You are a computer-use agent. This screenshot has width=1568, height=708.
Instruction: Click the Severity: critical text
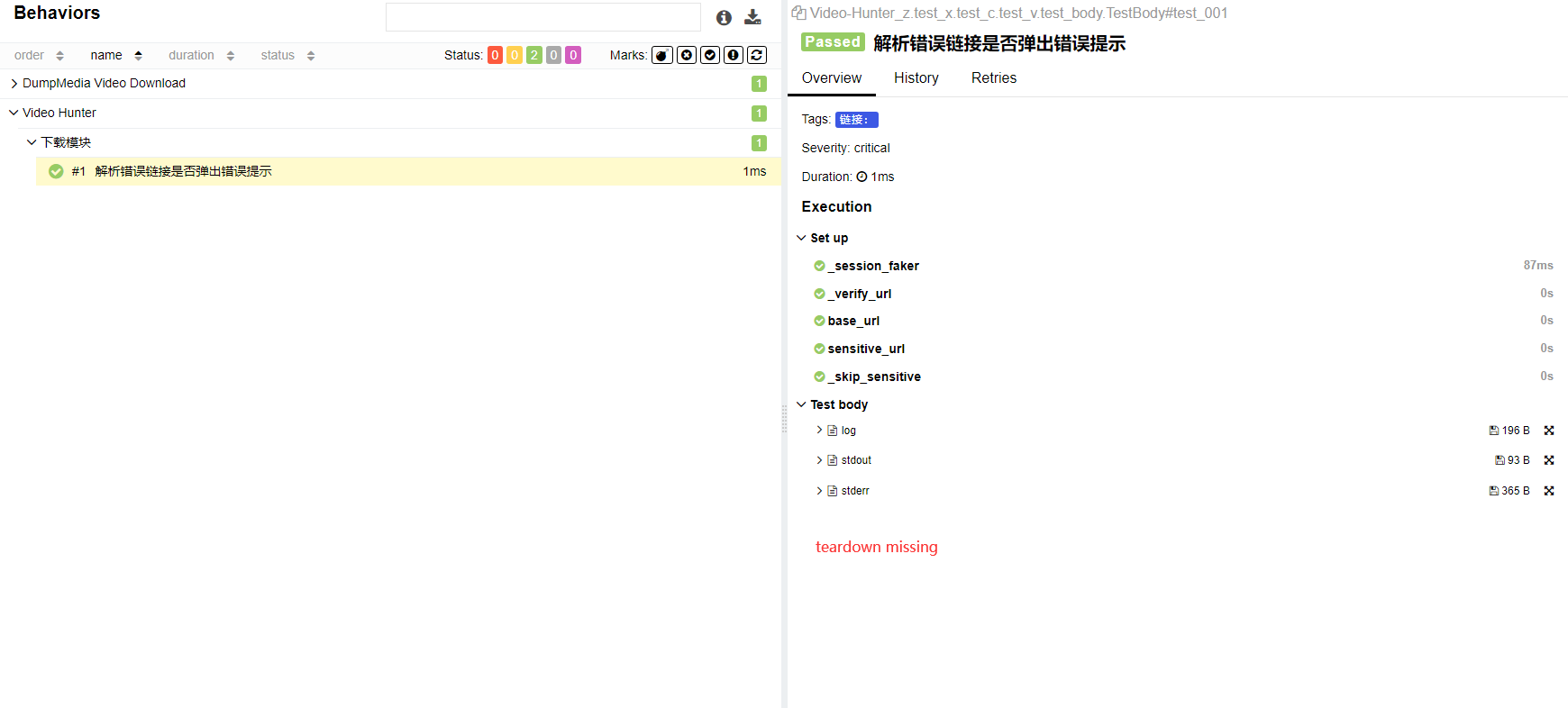point(845,148)
